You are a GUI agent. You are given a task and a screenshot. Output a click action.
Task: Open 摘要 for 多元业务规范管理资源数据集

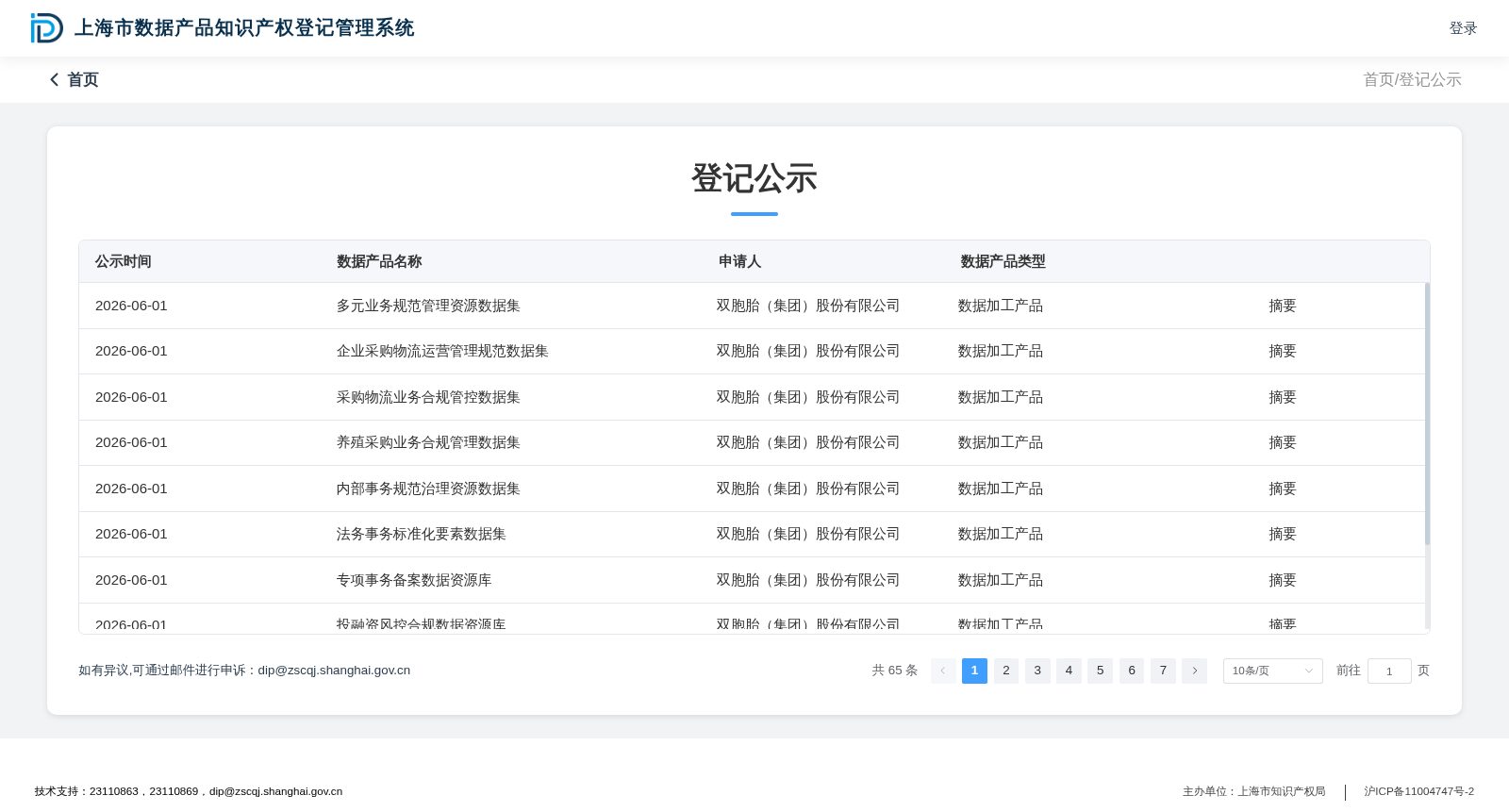1282,306
